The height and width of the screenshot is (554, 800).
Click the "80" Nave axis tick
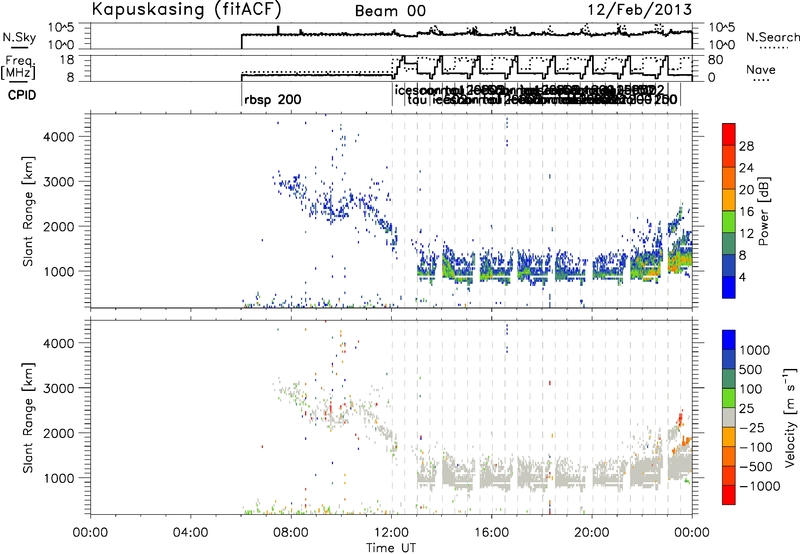(716, 60)
